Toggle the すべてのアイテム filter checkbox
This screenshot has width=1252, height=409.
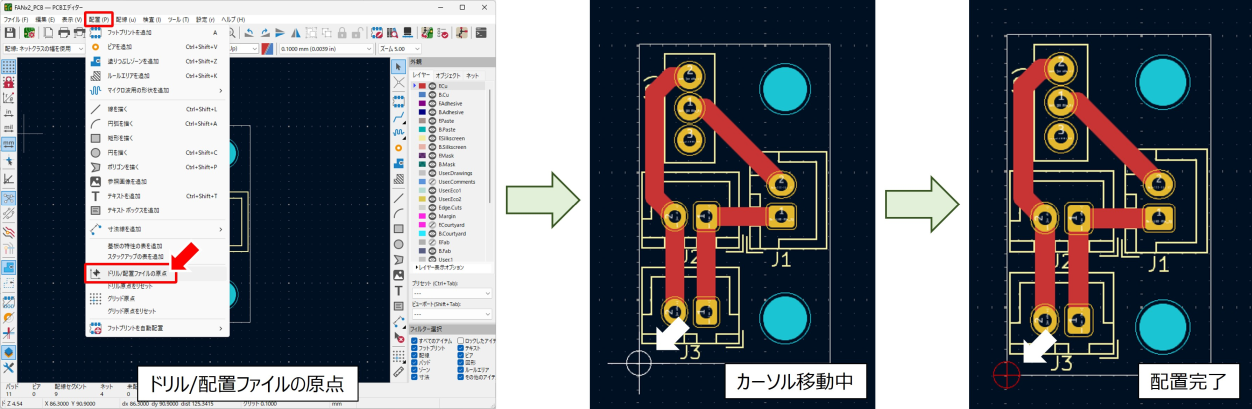(x=415, y=341)
